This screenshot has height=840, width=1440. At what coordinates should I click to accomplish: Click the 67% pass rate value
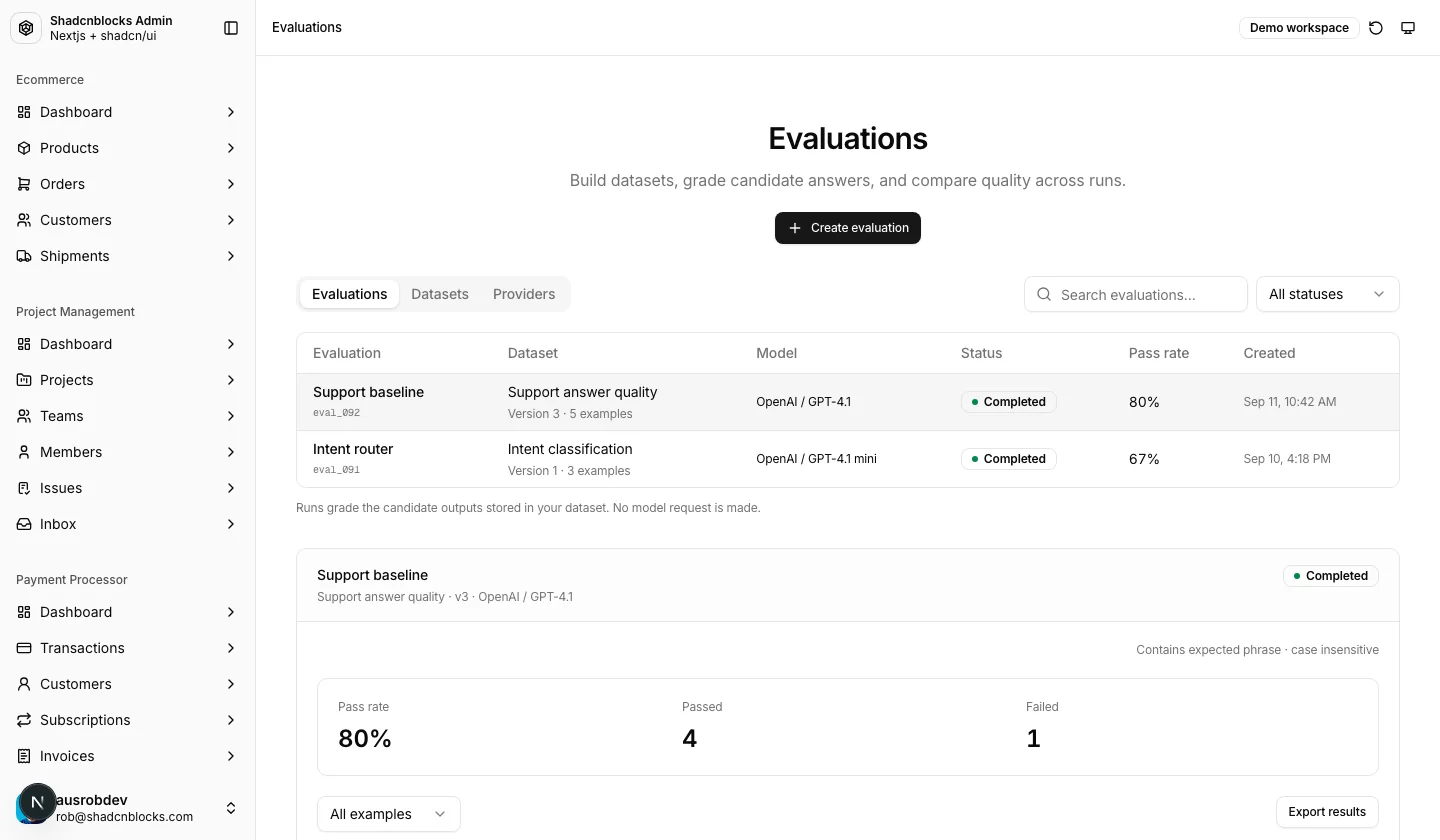pyautogui.click(x=1144, y=459)
